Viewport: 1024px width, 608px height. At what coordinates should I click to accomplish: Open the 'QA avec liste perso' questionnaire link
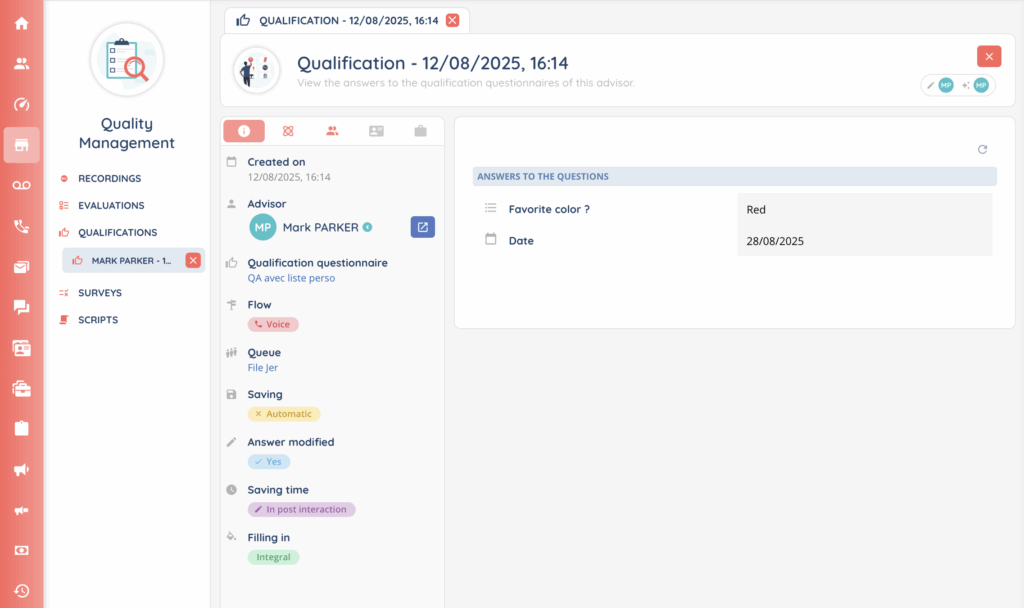pyautogui.click(x=291, y=278)
